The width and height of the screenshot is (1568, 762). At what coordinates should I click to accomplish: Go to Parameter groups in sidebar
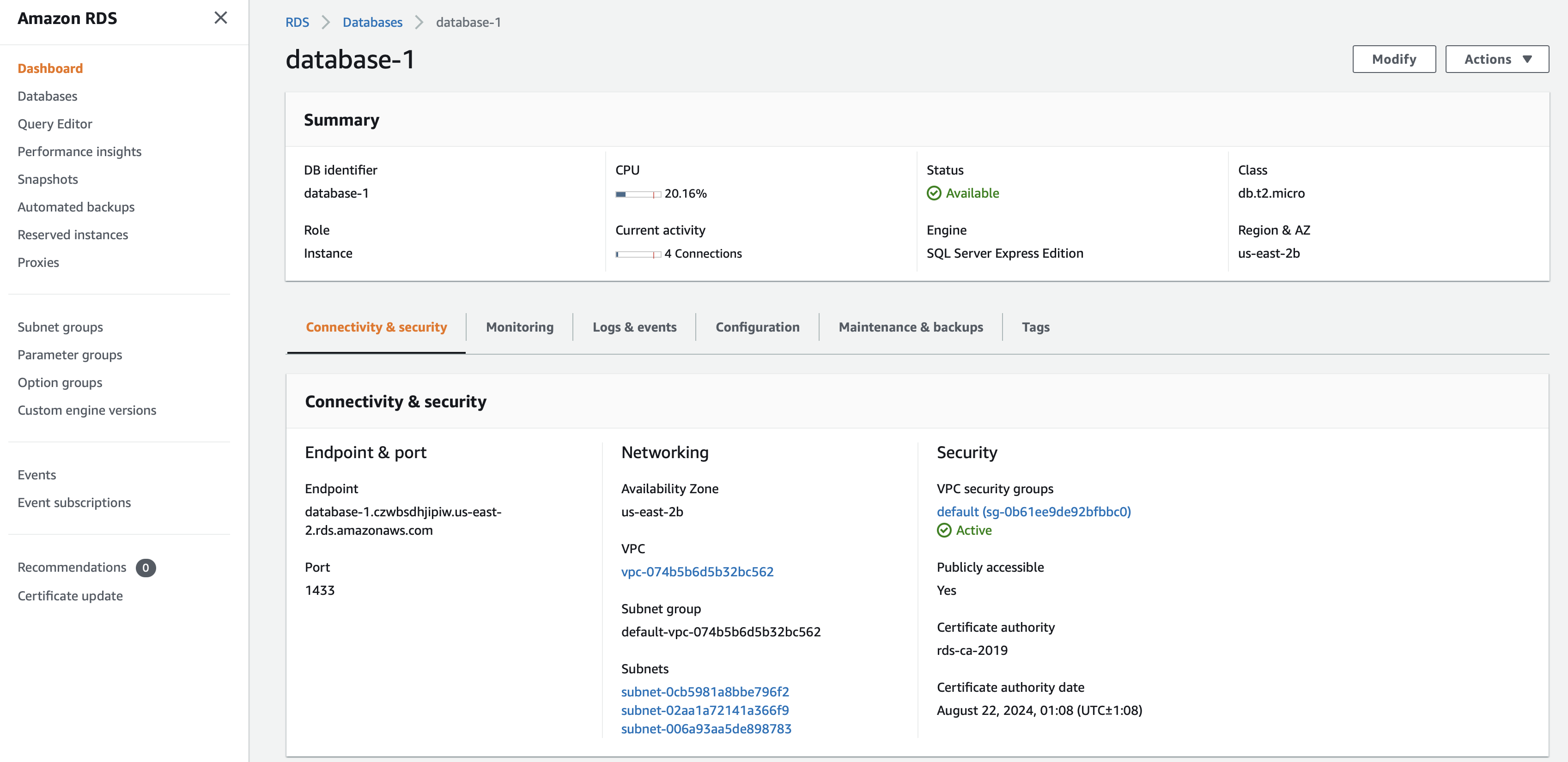coord(69,355)
